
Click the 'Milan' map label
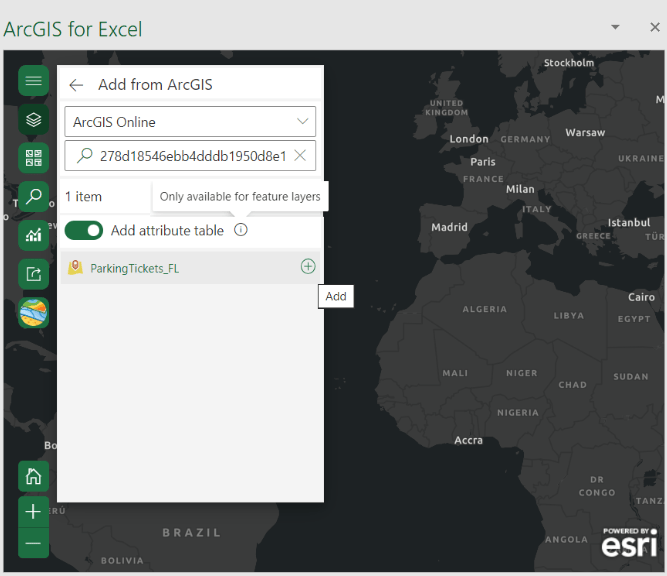click(x=520, y=189)
